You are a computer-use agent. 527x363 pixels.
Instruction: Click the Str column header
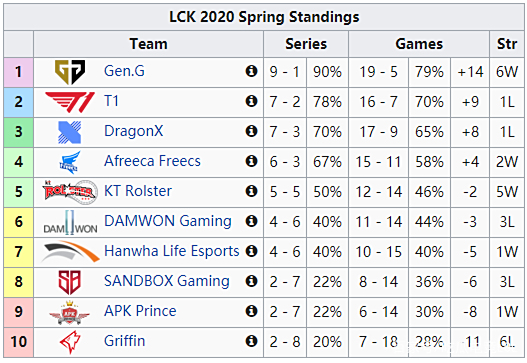[x=507, y=44]
